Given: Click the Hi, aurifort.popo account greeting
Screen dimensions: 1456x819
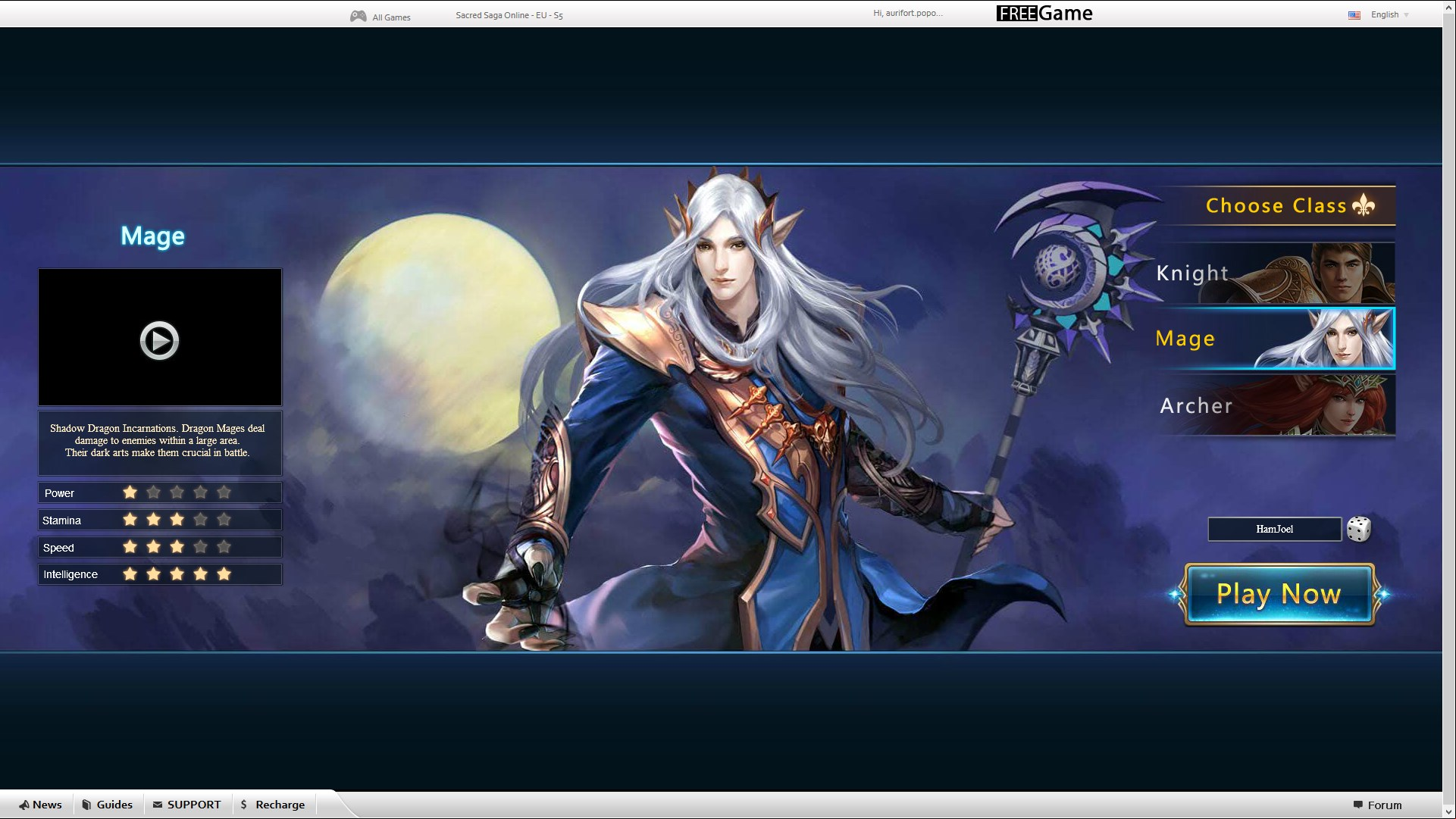Looking at the screenshot, I should pyautogui.click(x=907, y=13).
